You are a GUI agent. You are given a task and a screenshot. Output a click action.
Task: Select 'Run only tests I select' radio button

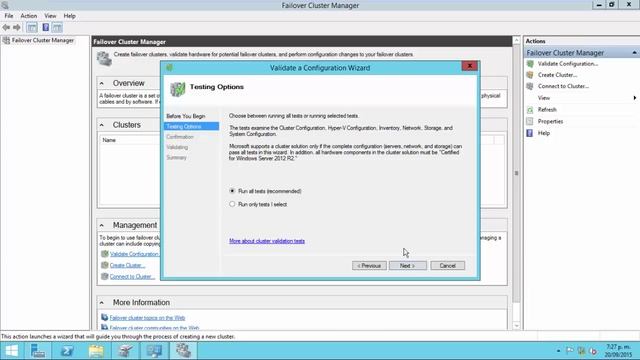coord(232,204)
